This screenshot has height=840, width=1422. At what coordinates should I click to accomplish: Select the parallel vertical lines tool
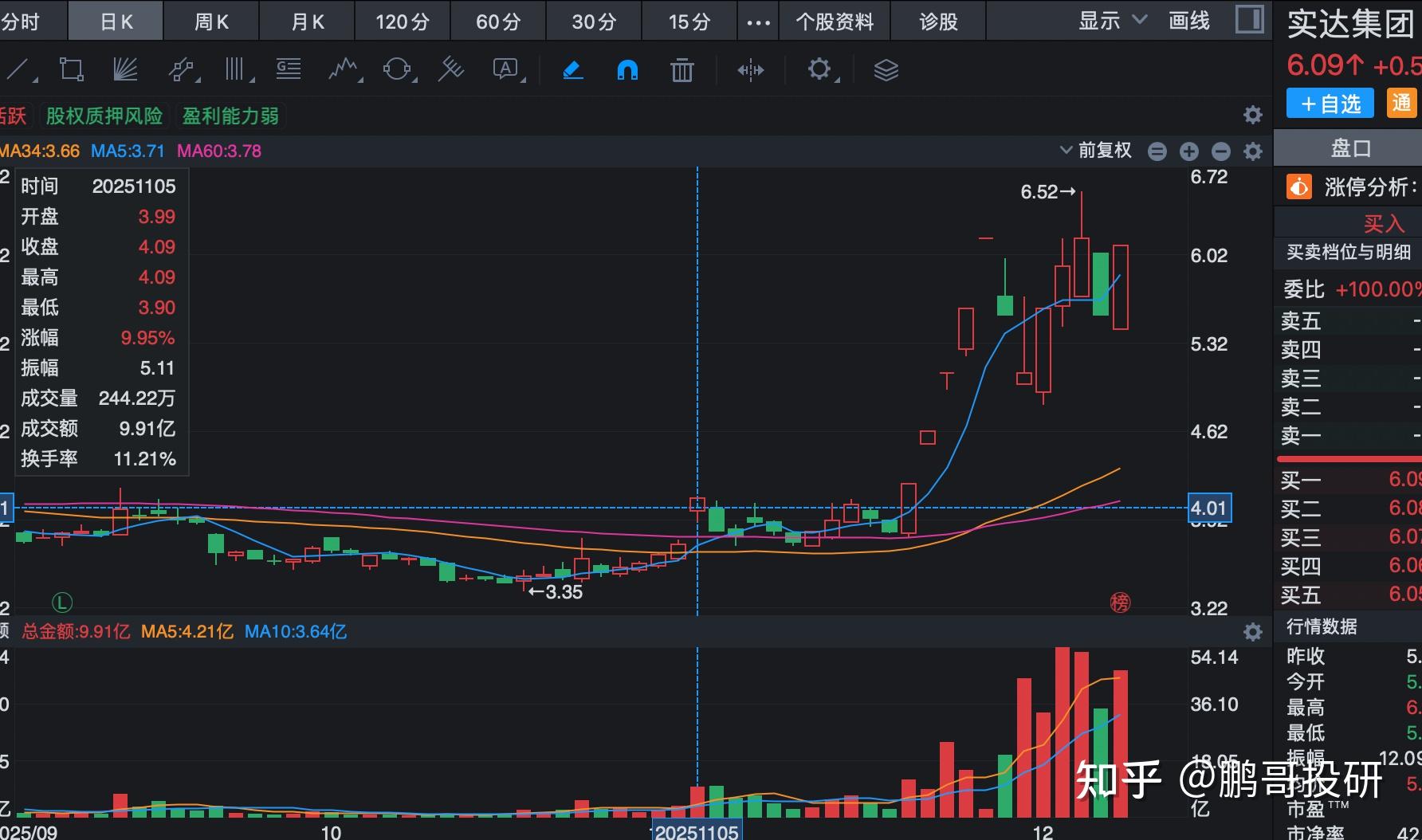pos(235,70)
